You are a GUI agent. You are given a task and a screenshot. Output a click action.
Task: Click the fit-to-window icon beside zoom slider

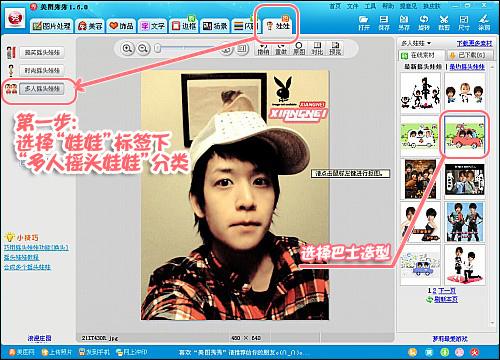243,49
